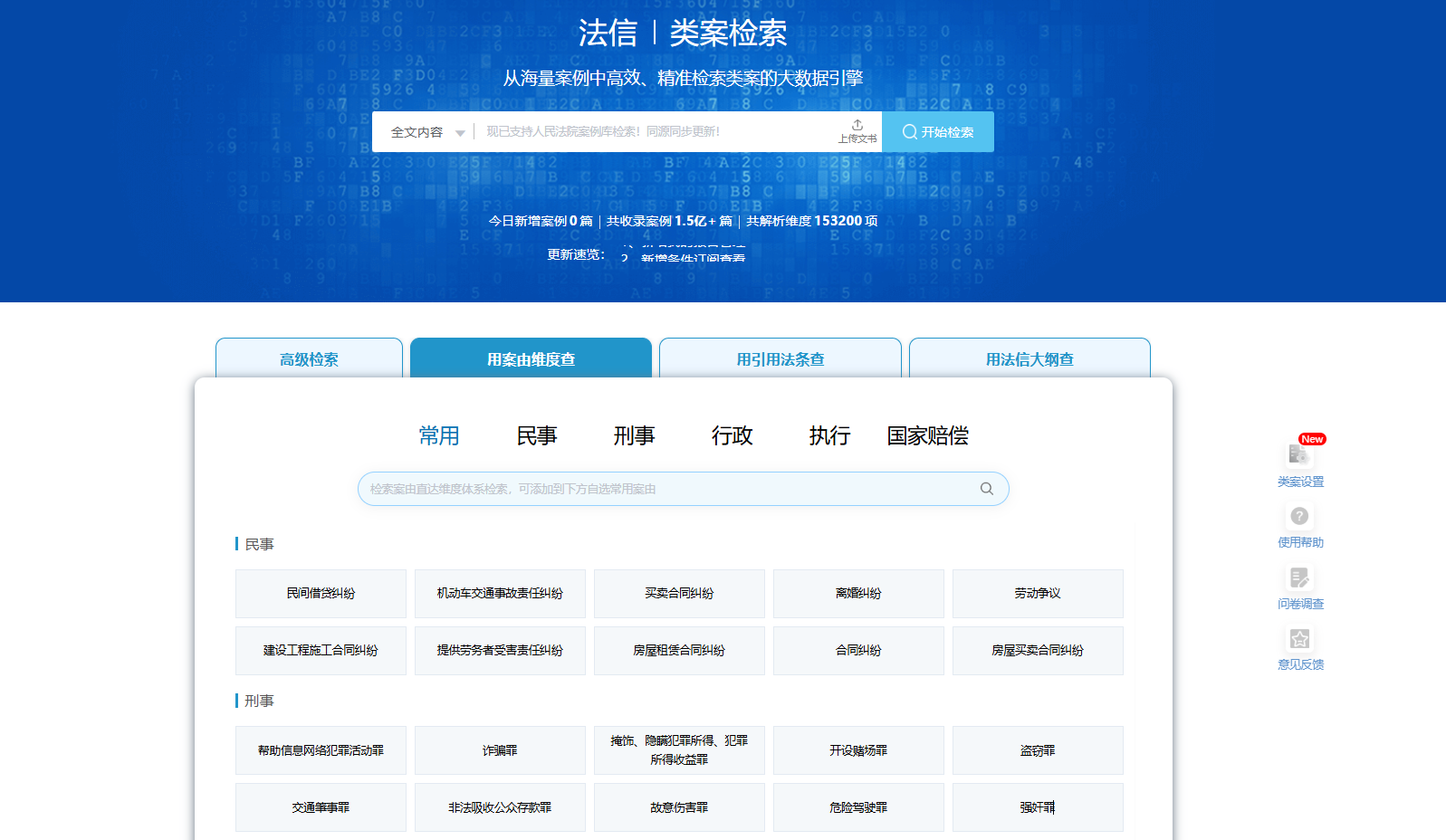Open the 使用帮助 help icon
The image size is (1446, 840).
[x=1300, y=516]
